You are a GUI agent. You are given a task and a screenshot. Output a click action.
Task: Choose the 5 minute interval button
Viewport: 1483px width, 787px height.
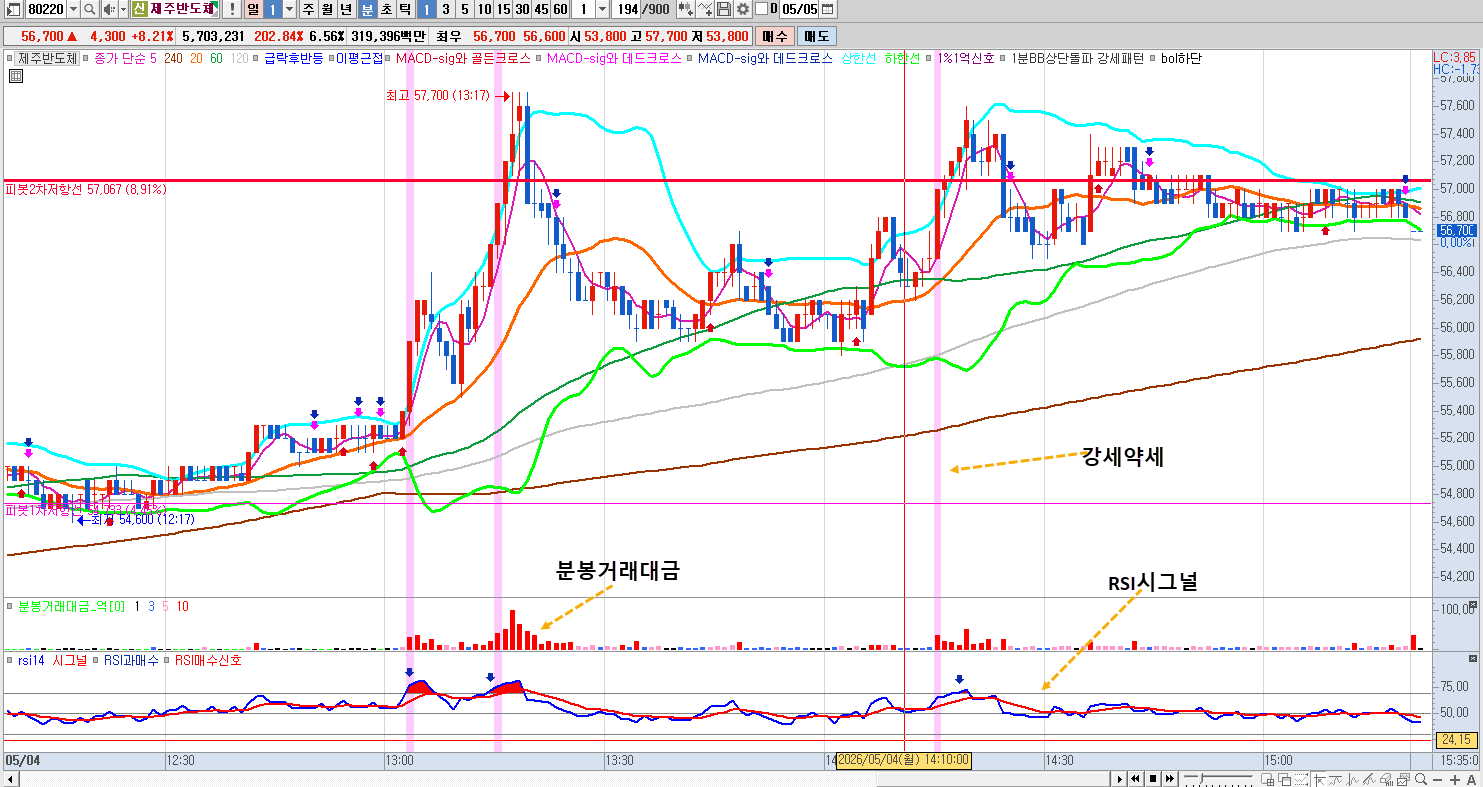[465, 9]
